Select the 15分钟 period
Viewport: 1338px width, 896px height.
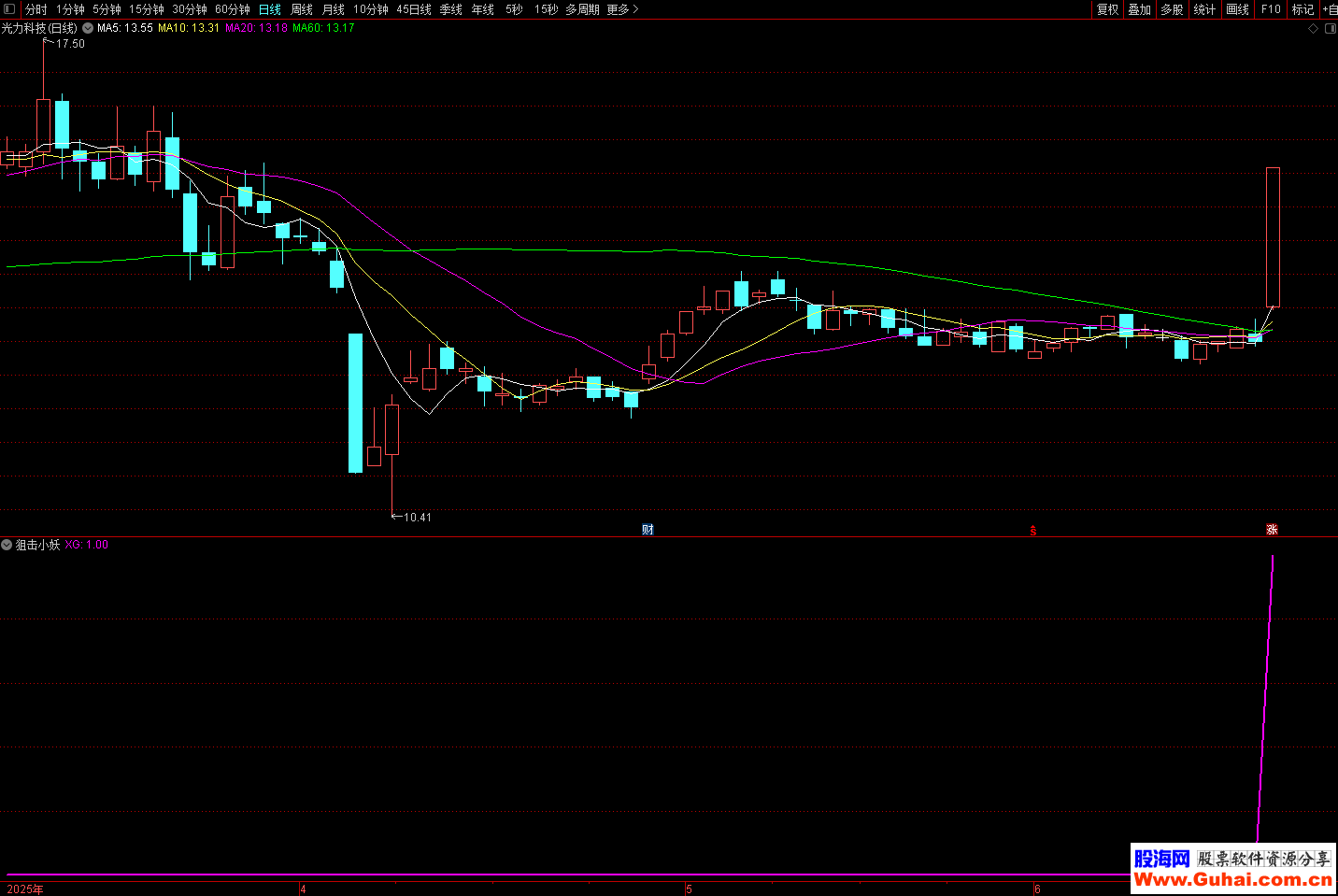(146, 9)
